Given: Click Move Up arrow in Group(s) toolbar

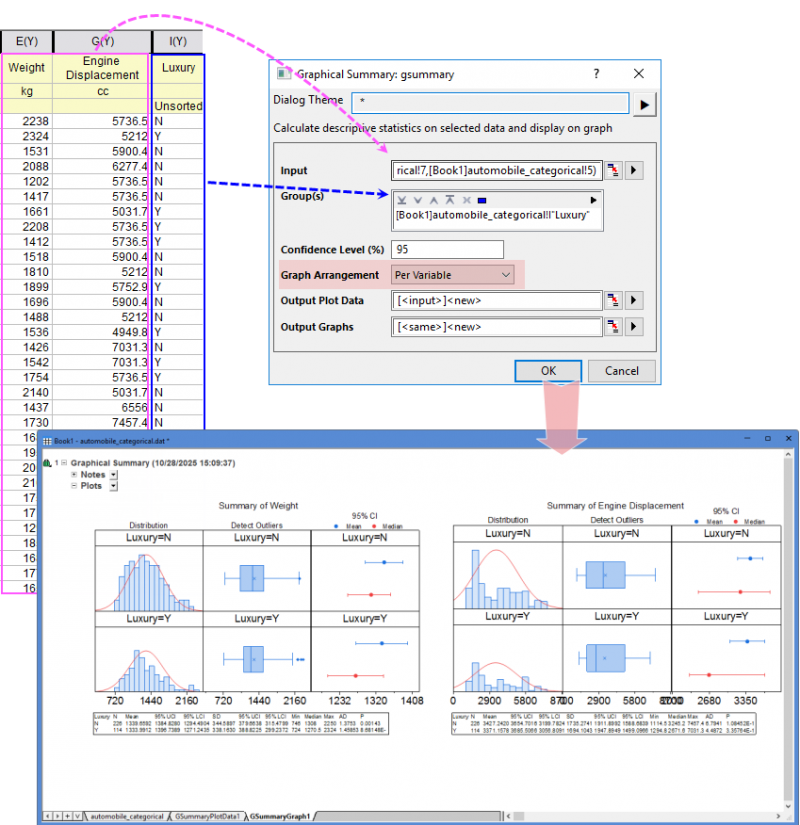Looking at the screenshot, I should 434,200.
